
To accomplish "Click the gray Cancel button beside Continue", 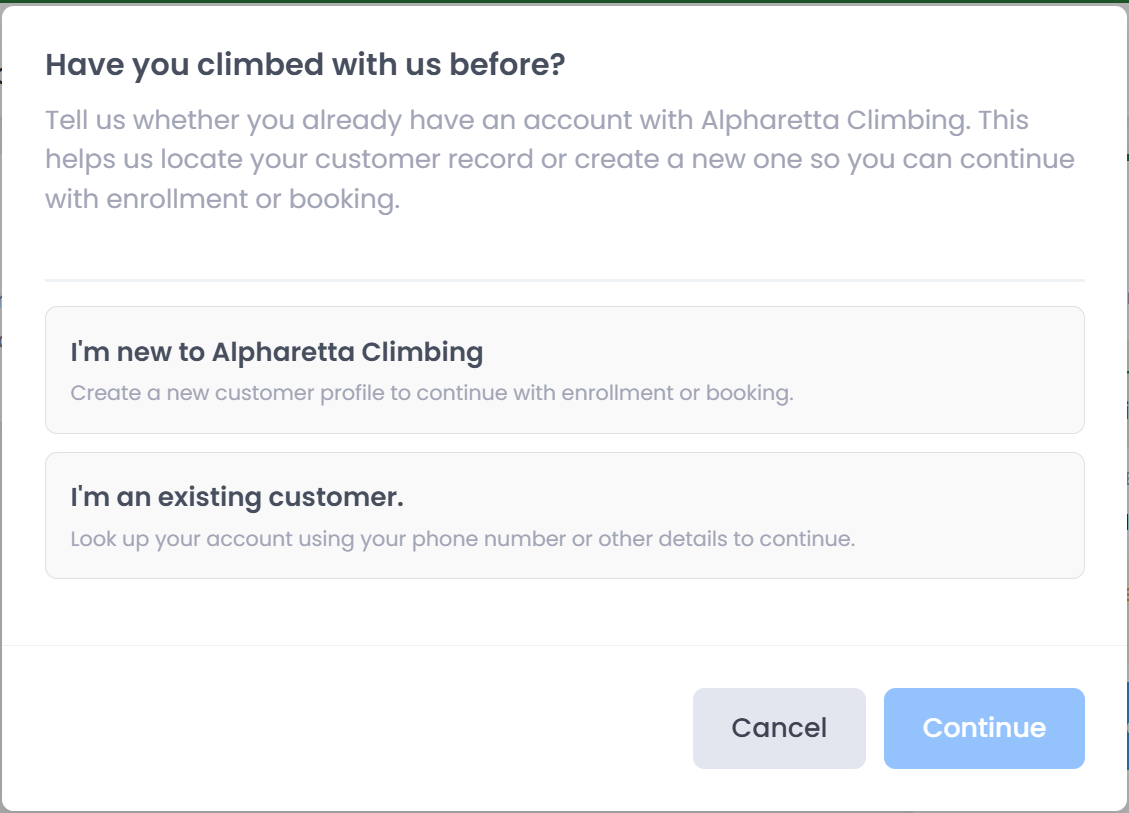I will point(779,728).
